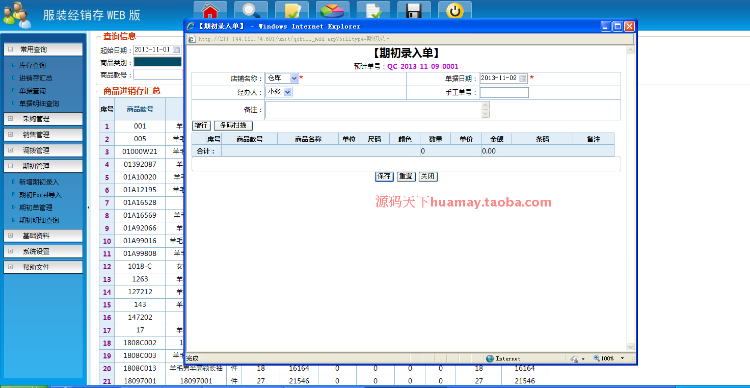Open the magnifying glass search toolbar icon
The image size is (750, 388).
click(251, 11)
